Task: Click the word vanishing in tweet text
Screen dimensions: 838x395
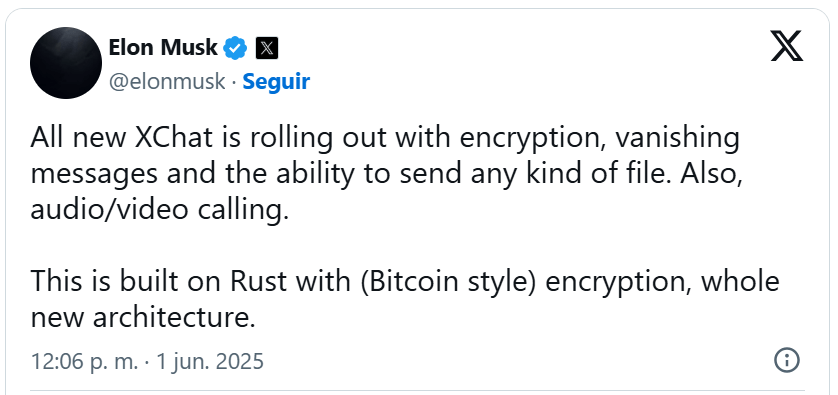Action: [x=677, y=138]
